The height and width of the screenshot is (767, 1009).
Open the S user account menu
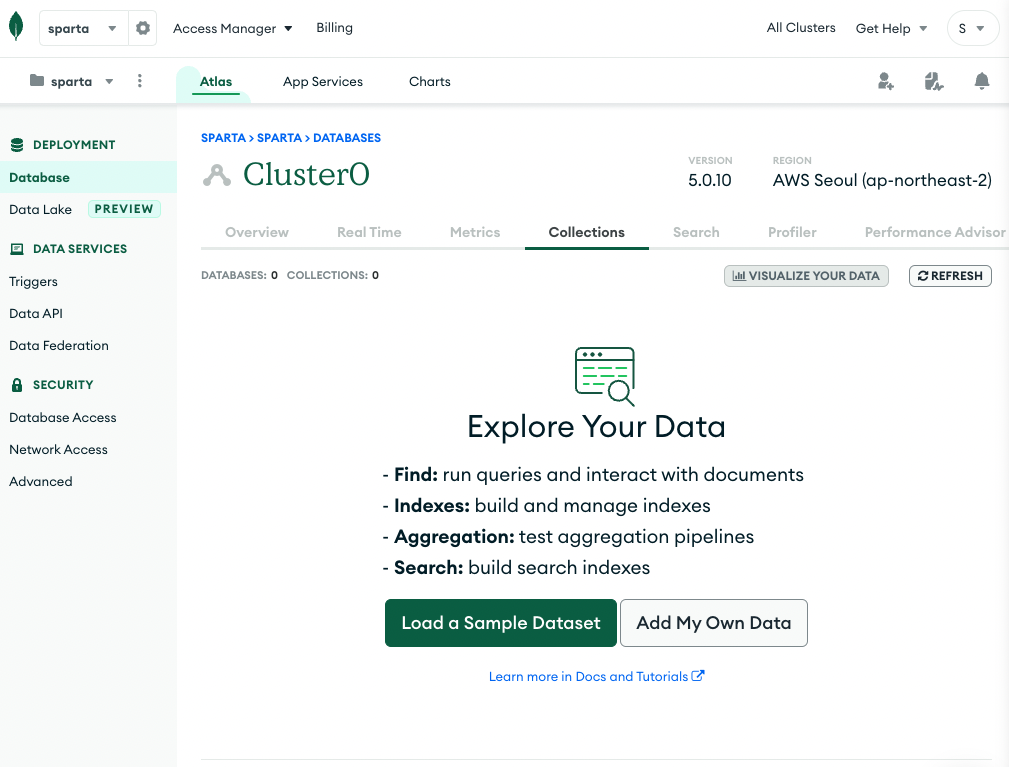(x=972, y=28)
